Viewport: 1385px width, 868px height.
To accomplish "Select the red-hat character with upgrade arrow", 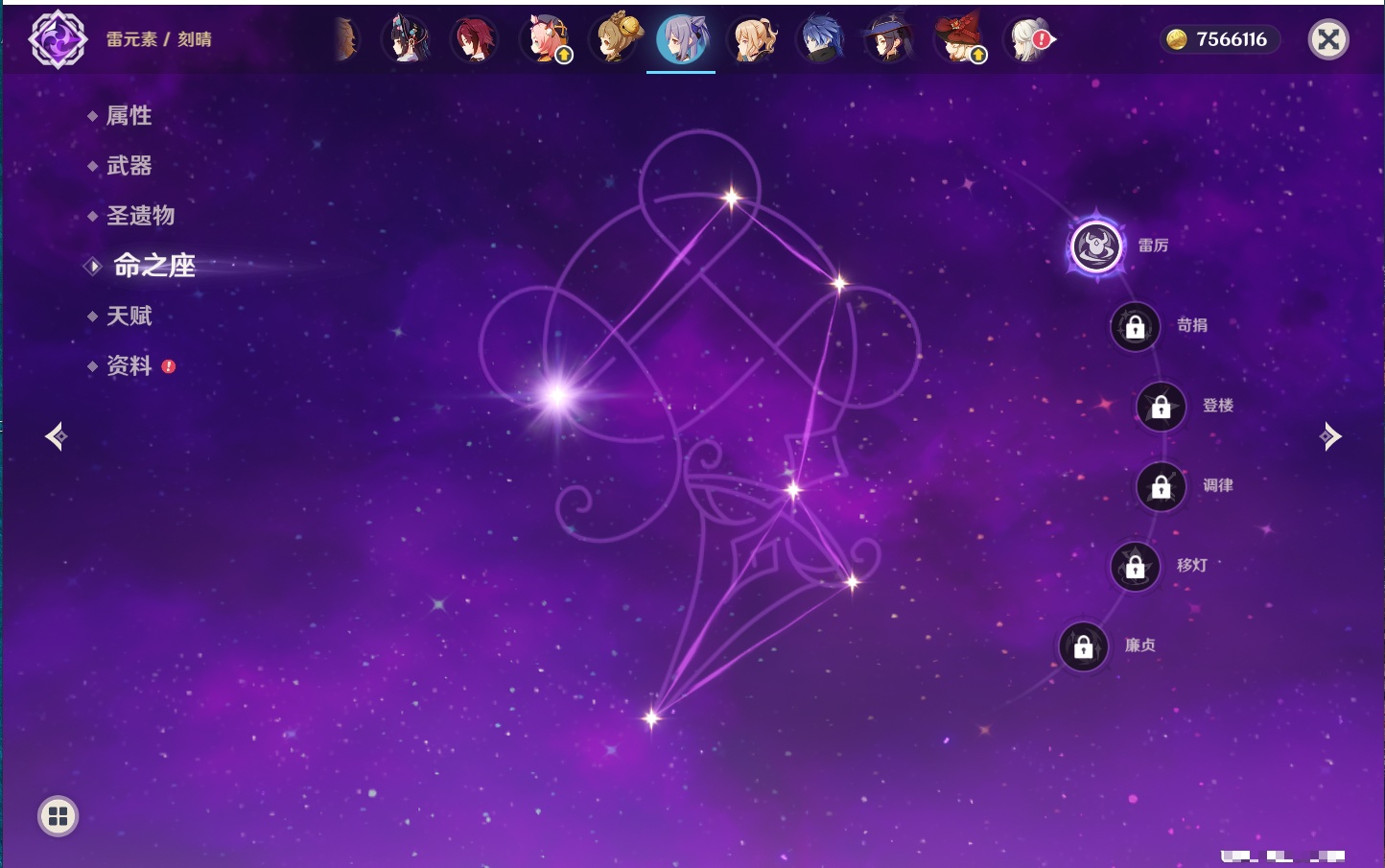I will coord(959,39).
